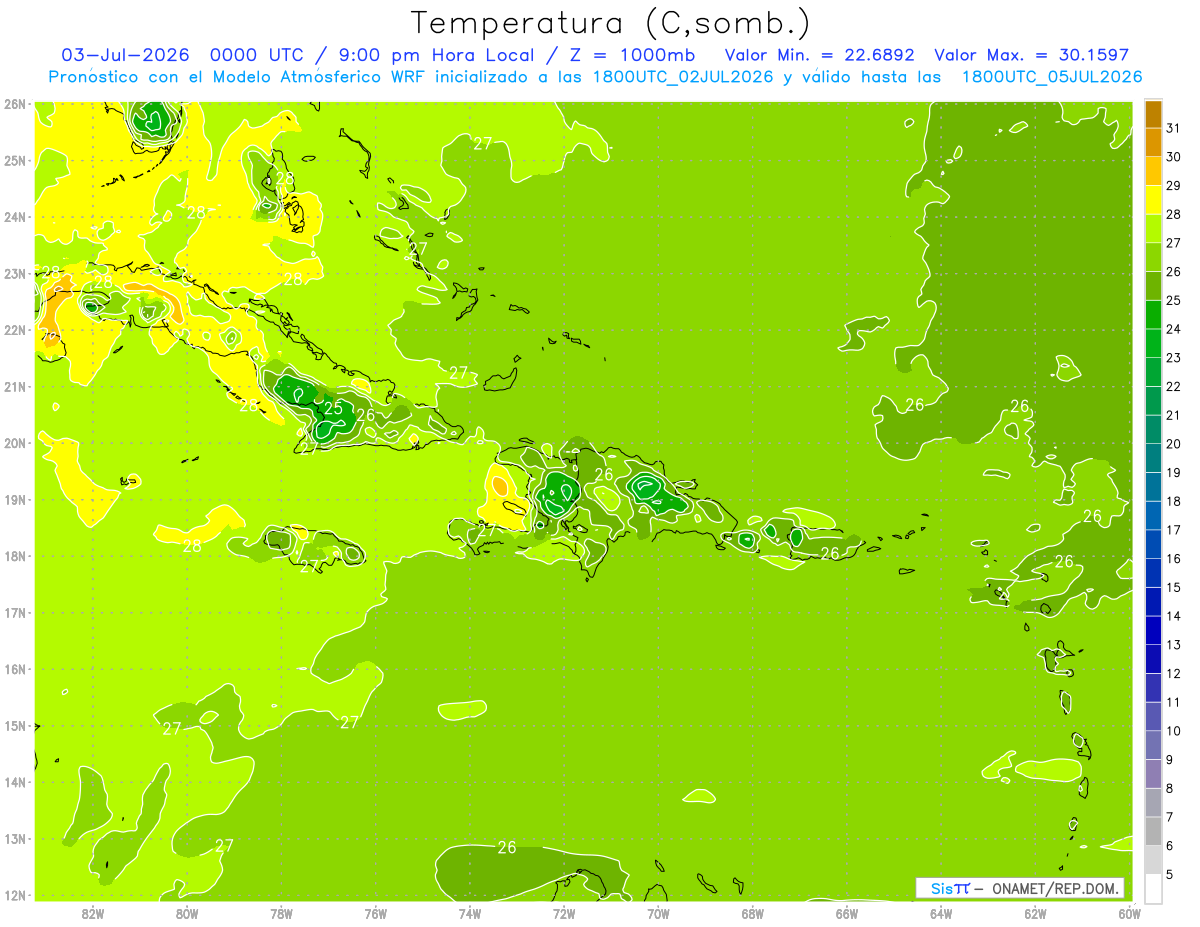
Task: Click the '26' contour label near 13N 74W
Action: pyautogui.click(x=507, y=848)
